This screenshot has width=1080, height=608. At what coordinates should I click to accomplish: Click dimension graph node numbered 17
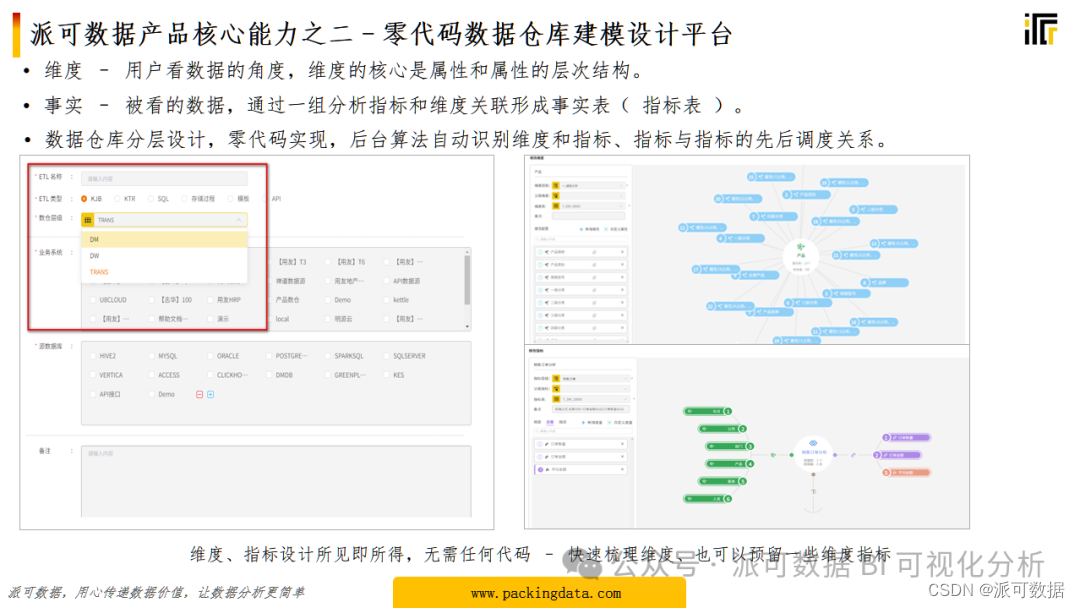tap(716, 269)
